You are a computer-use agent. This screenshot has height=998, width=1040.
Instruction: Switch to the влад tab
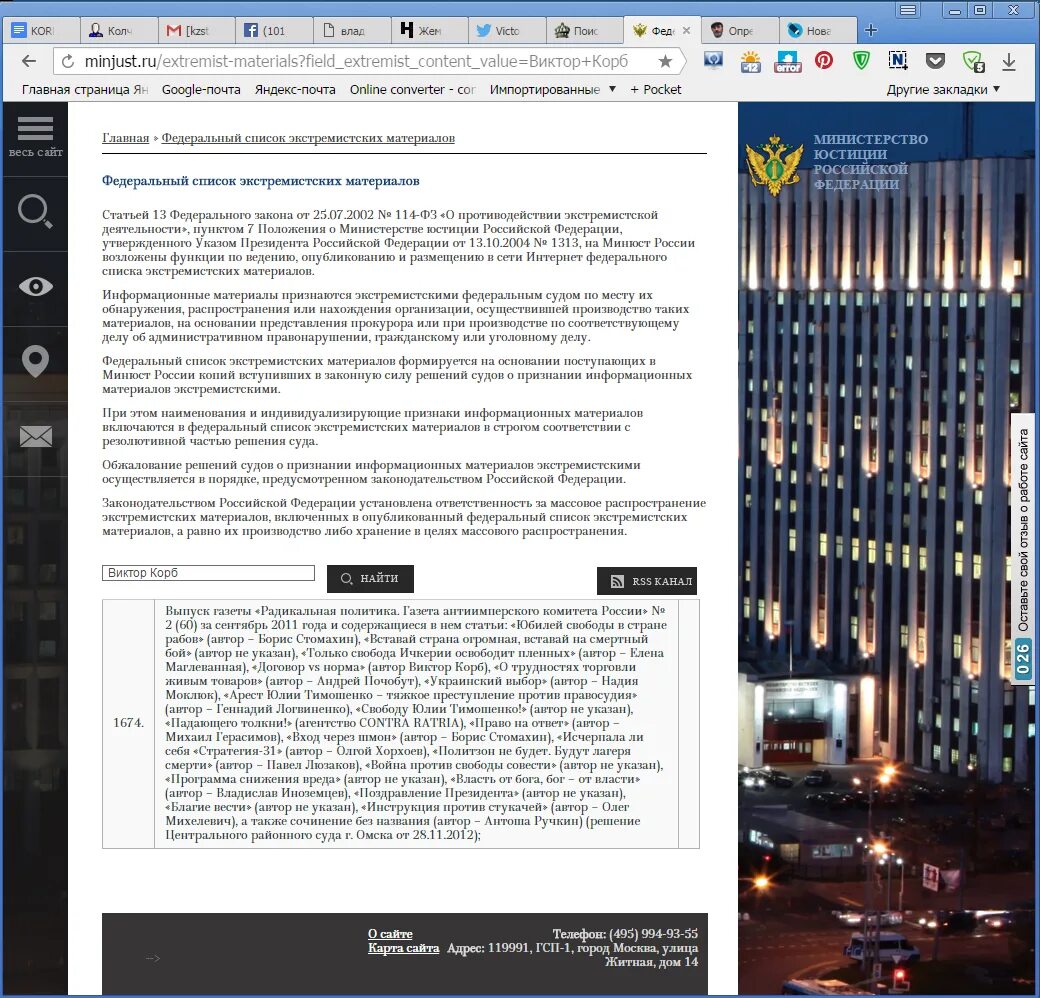coord(351,31)
